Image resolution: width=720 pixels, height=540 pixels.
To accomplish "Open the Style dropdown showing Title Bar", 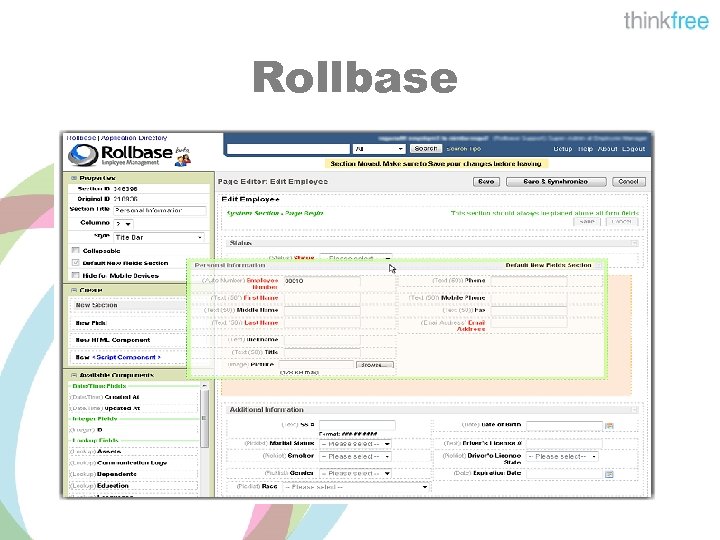I will 158,237.
